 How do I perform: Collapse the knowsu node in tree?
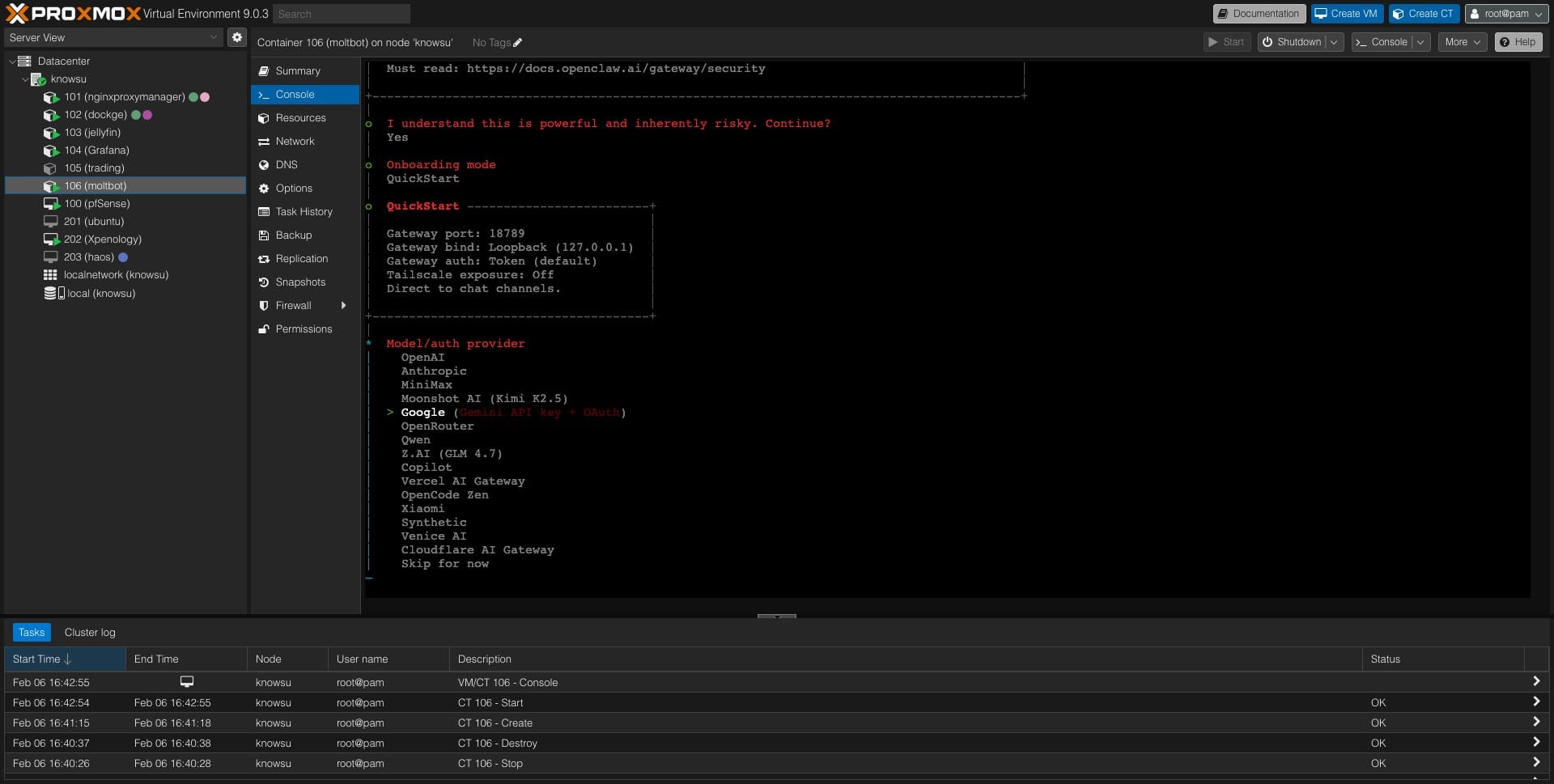[25, 79]
